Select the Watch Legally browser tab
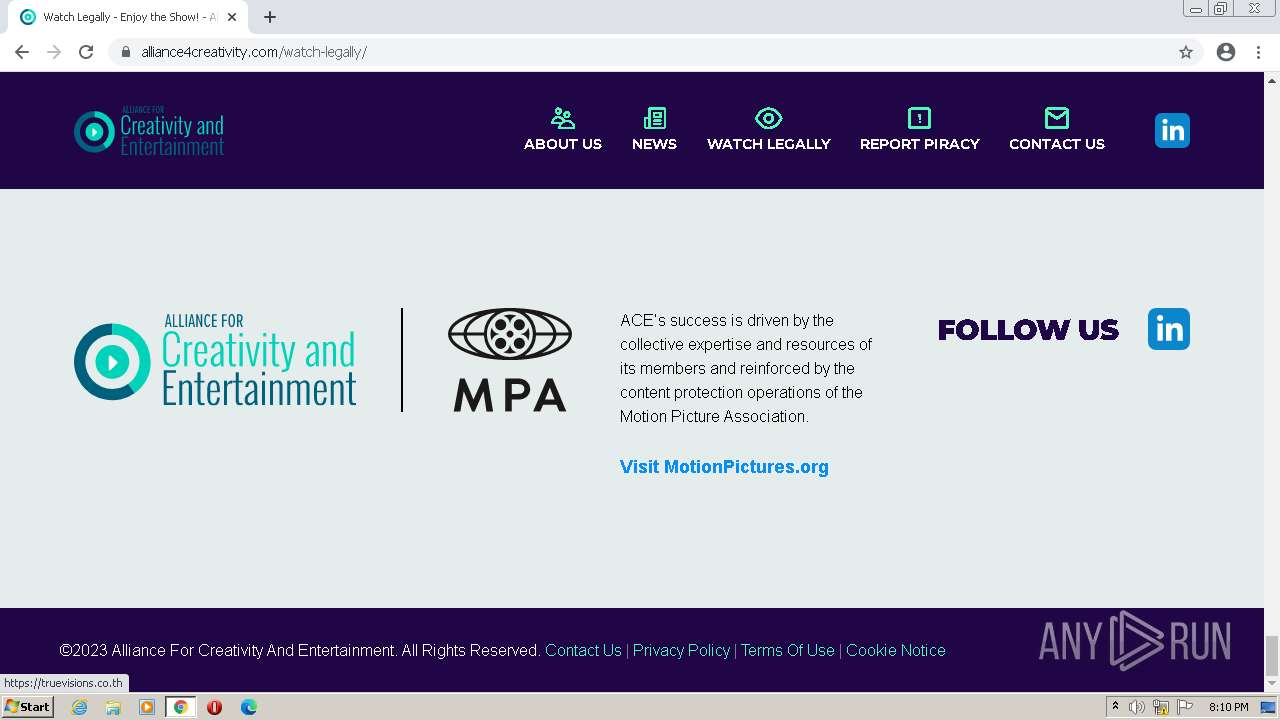1280x720 pixels. [x=128, y=17]
